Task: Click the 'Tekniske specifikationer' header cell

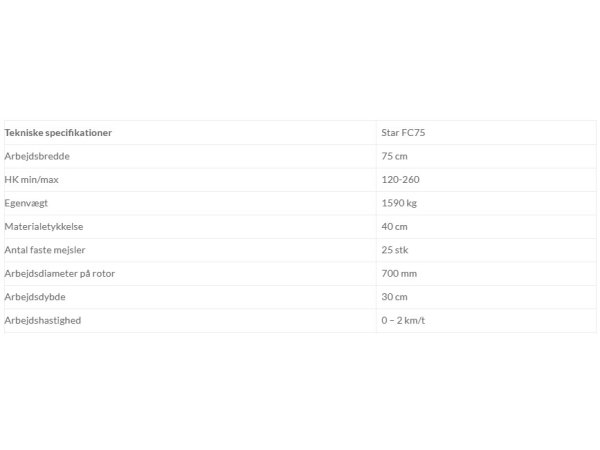Action: tap(190, 133)
